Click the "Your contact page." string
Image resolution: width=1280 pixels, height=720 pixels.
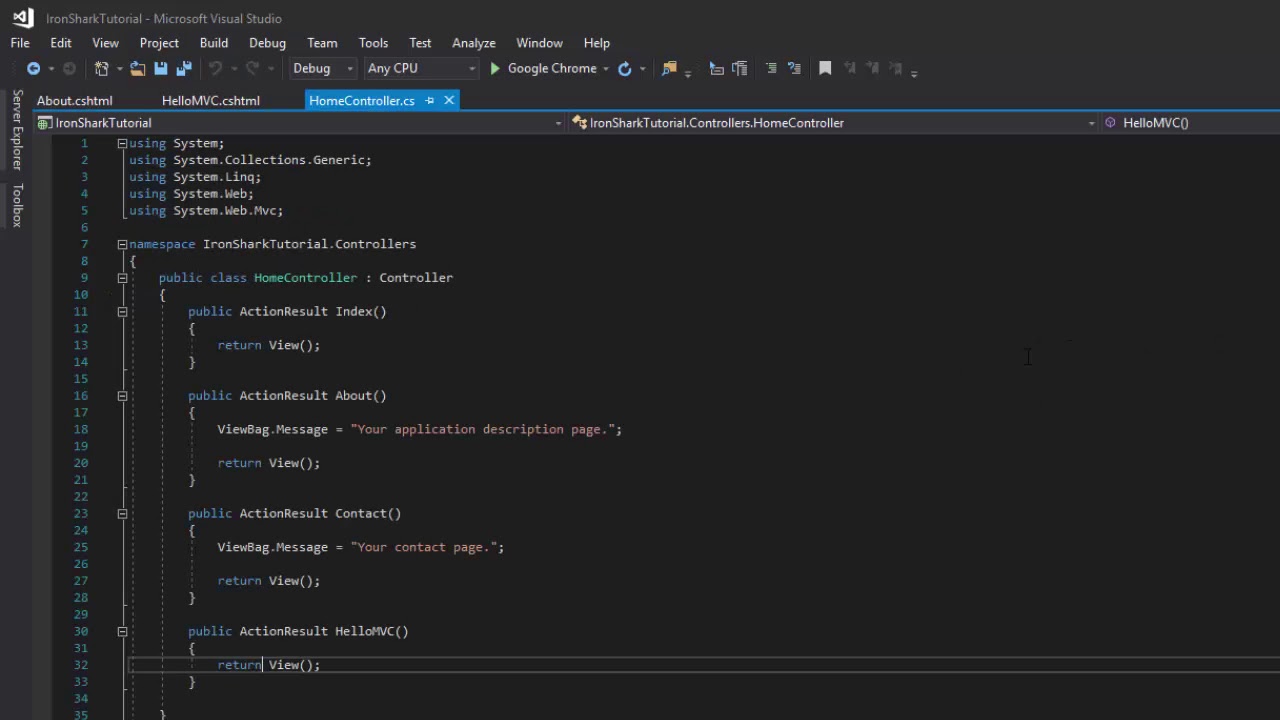point(424,548)
